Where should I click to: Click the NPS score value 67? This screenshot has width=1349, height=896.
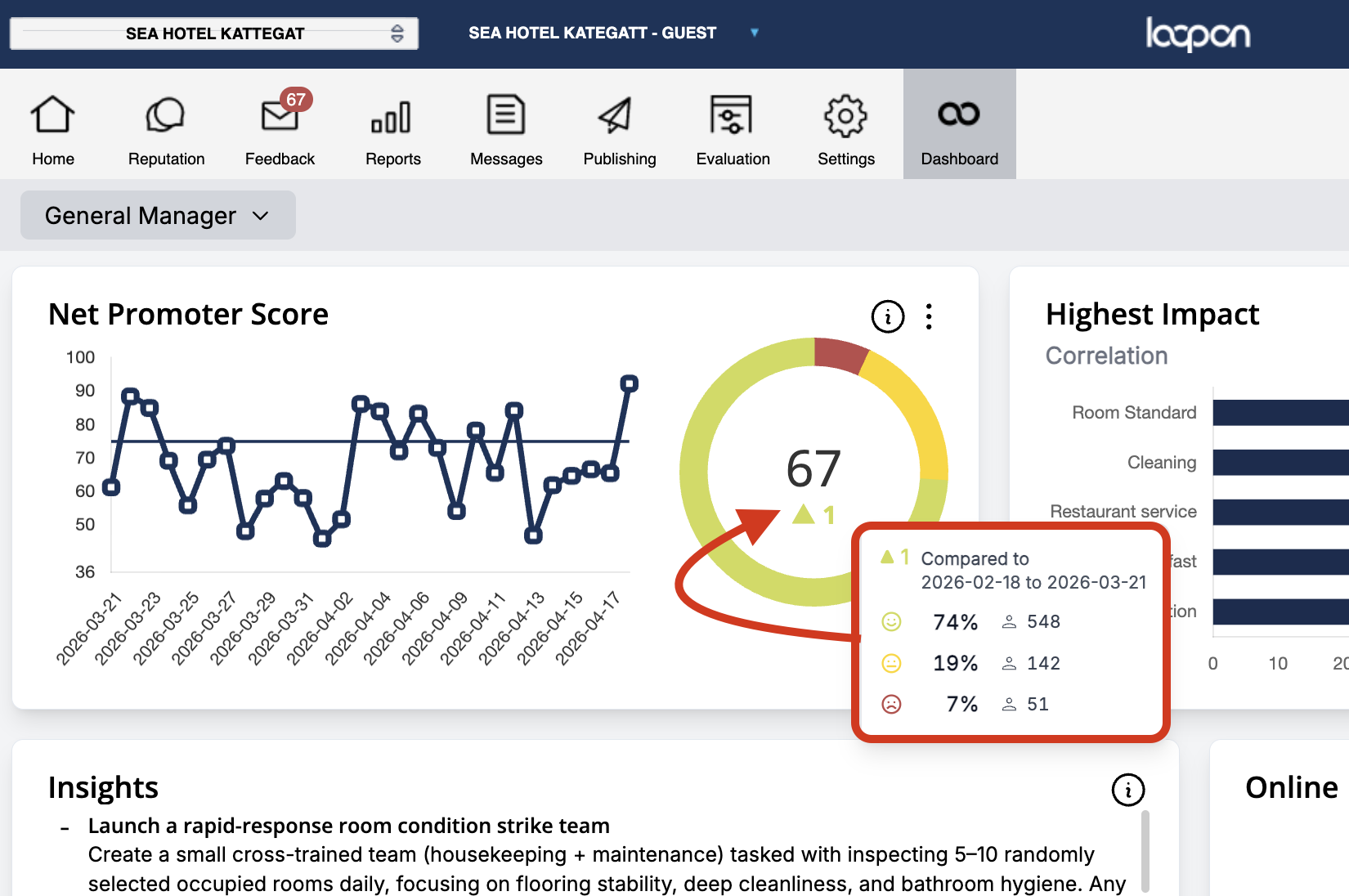click(x=813, y=468)
